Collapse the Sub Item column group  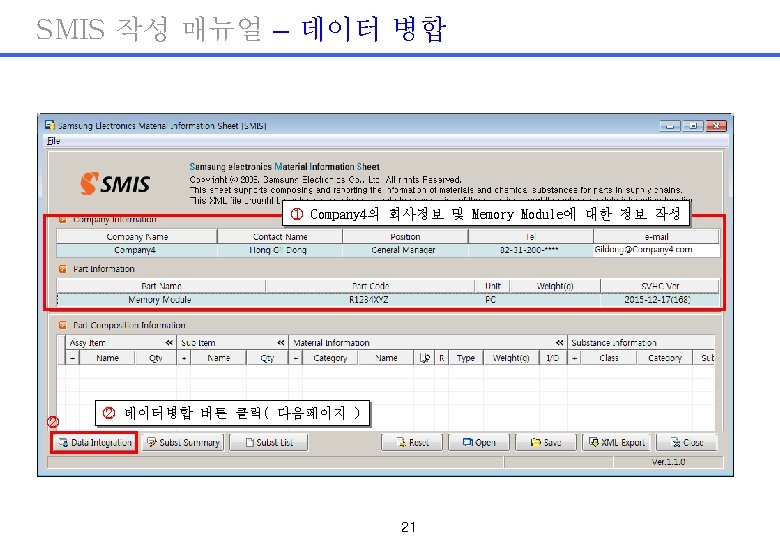[281, 343]
